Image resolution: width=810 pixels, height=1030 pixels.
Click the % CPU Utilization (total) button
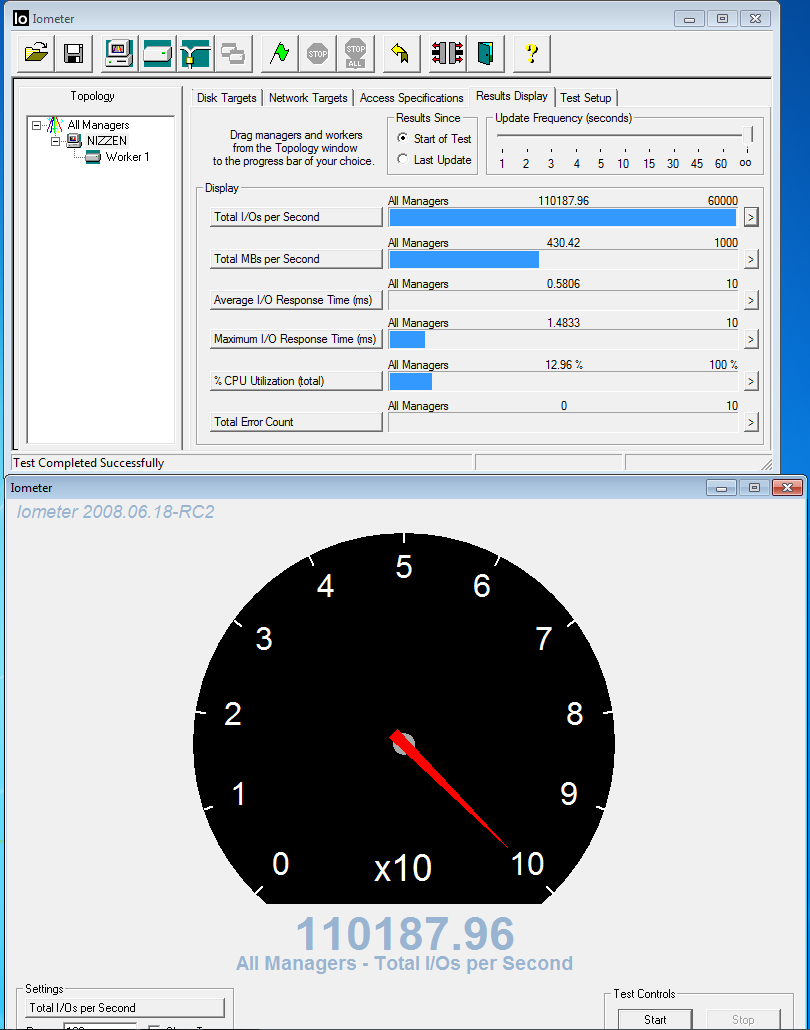pos(296,381)
